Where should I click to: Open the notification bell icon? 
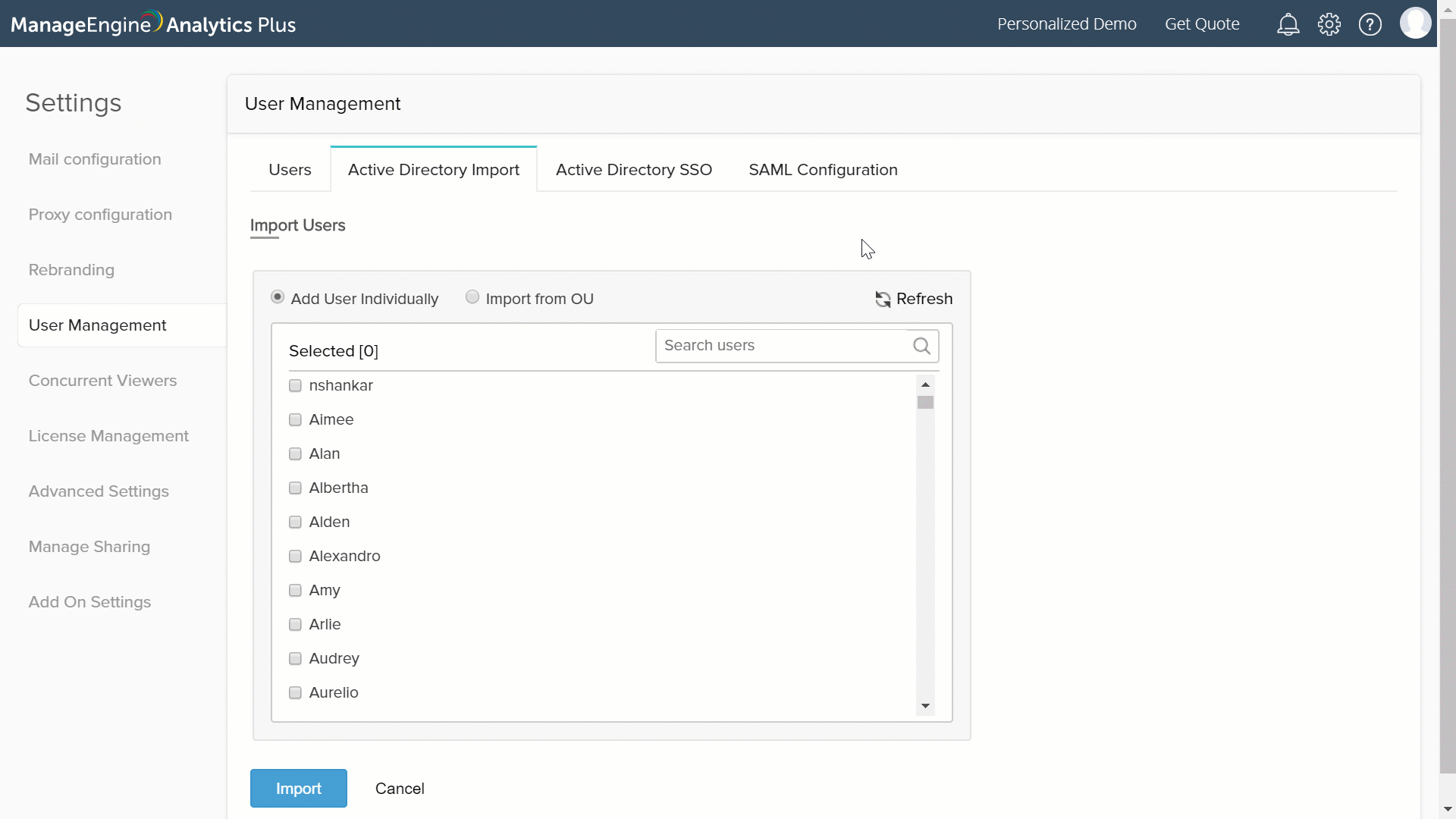click(x=1288, y=24)
